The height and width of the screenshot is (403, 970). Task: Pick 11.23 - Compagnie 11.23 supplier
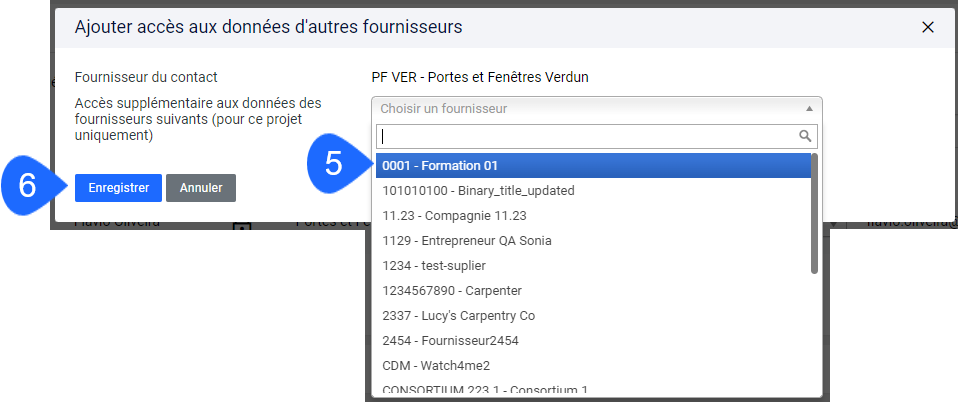tap(593, 215)
